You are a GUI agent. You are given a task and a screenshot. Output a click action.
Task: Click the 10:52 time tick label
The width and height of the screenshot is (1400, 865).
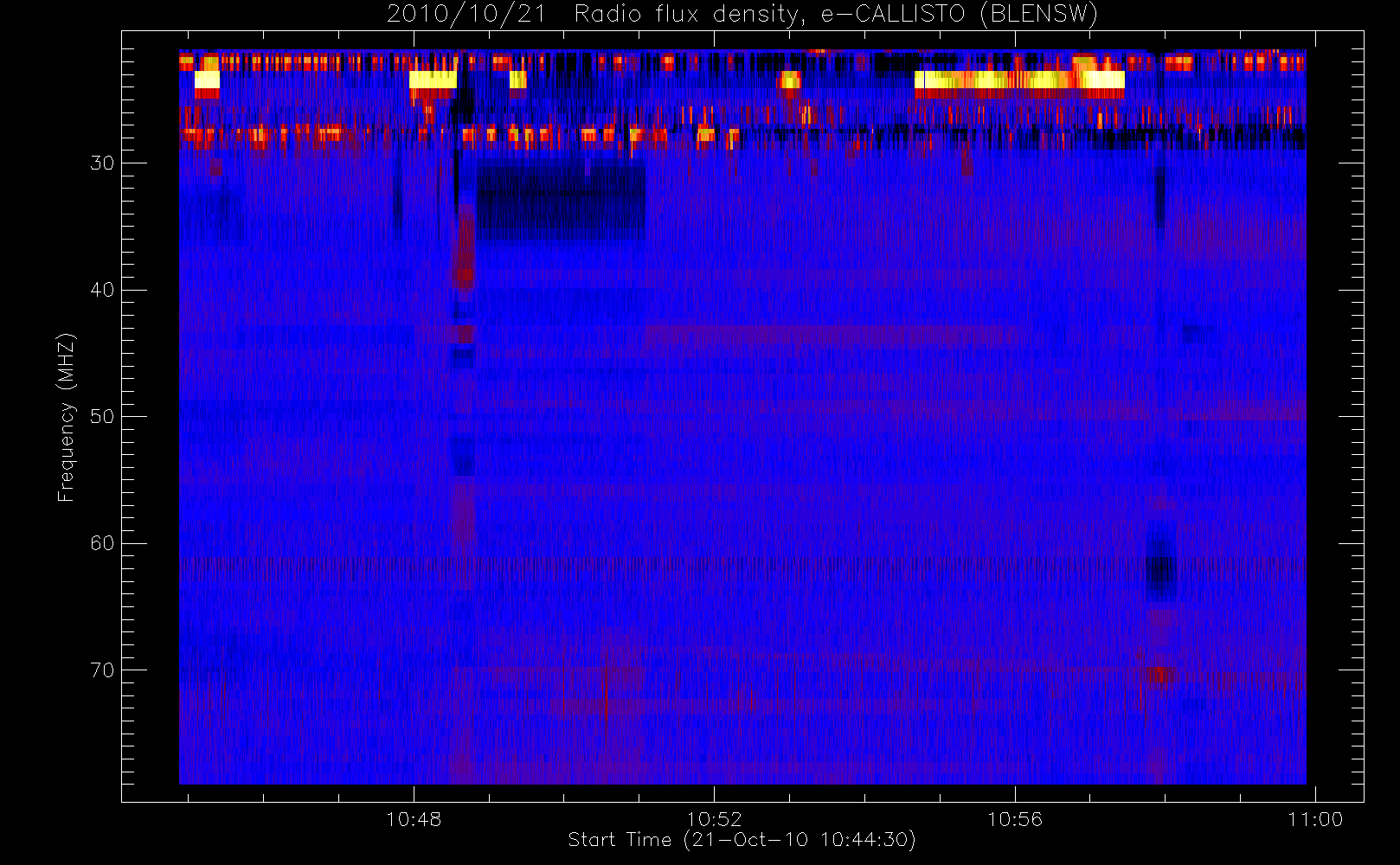pyautogui.click(x=714, y=819)
